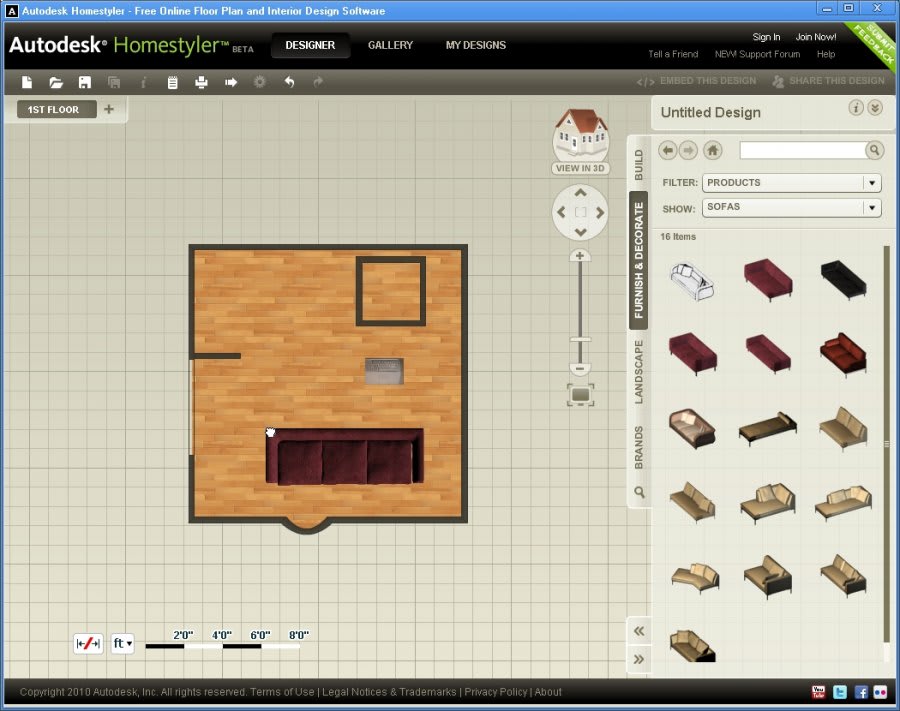Pan canvas right with navigation arrow
Viewport: 900px width, 711px height.
click(x=600, y=212)
